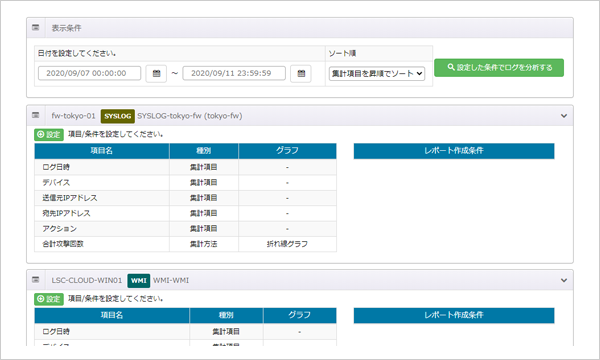Image resolution: width=600 pixels, height=360 pixels.
Task: Click the fw-tokyo-01 panel header icon
Action: tap(36, 115)
